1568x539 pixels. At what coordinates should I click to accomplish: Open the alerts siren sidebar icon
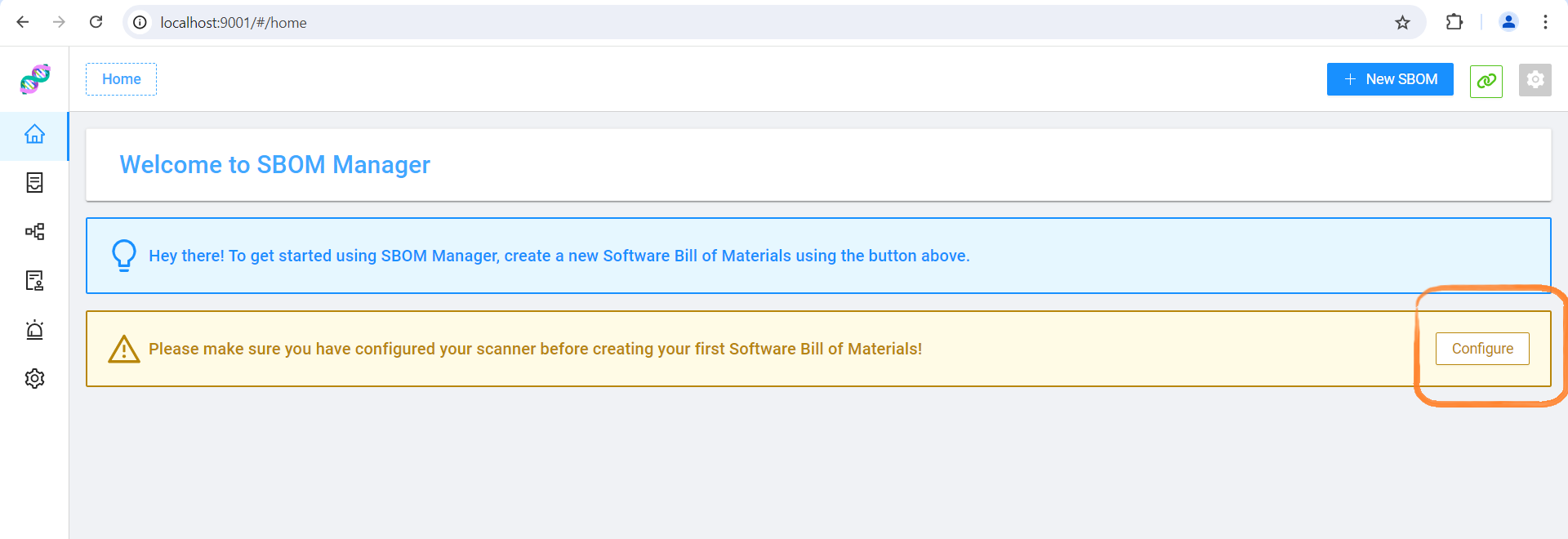(34, 330)
